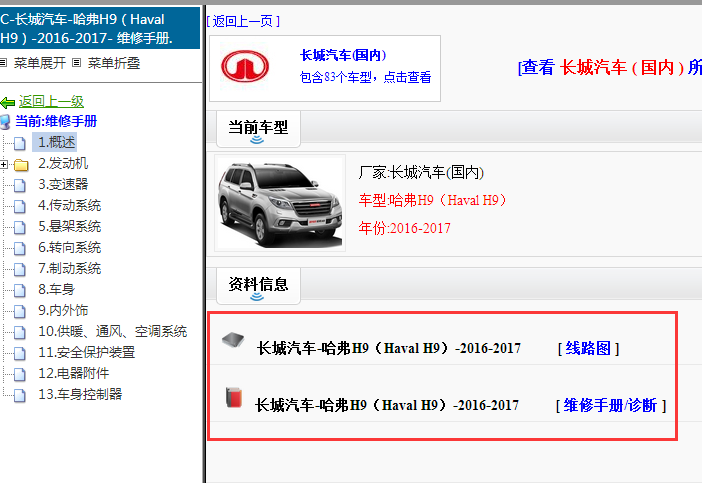Select 6.转向系统 in the tree
The image size is (702, 483).
click(69, 248)
